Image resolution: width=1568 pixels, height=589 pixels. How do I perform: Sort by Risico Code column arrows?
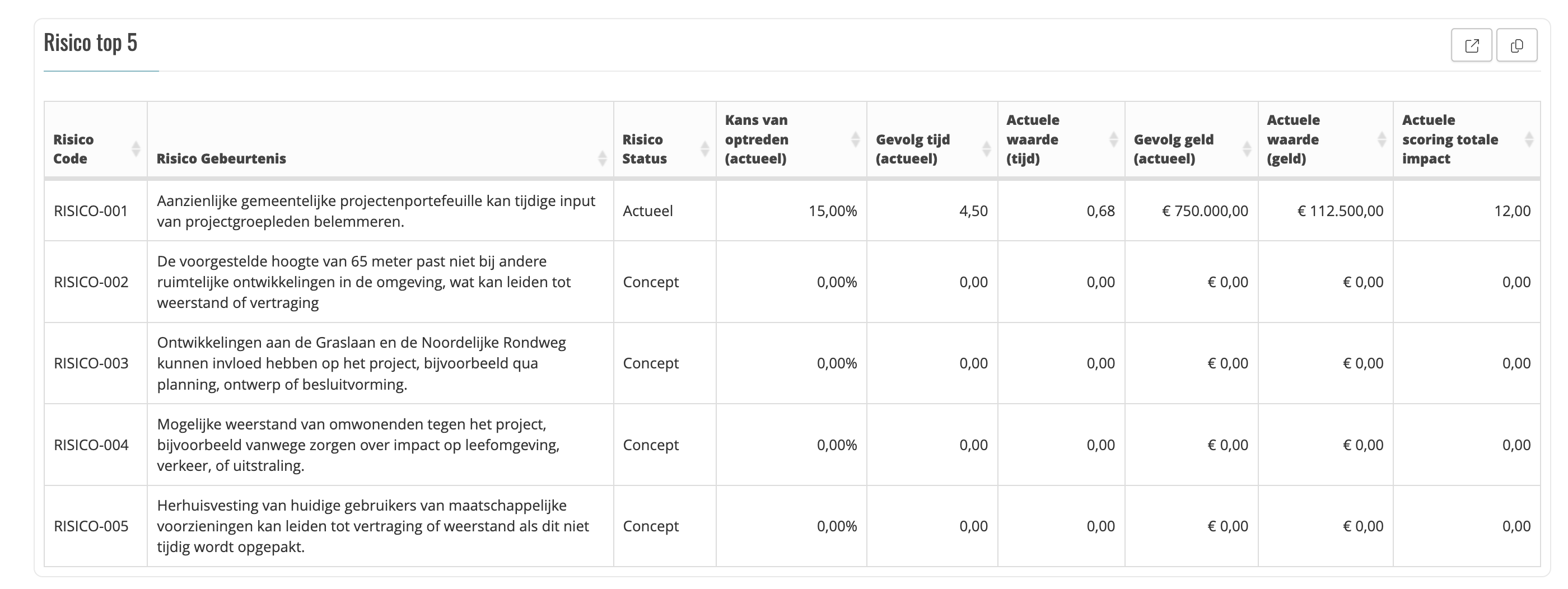136,149
